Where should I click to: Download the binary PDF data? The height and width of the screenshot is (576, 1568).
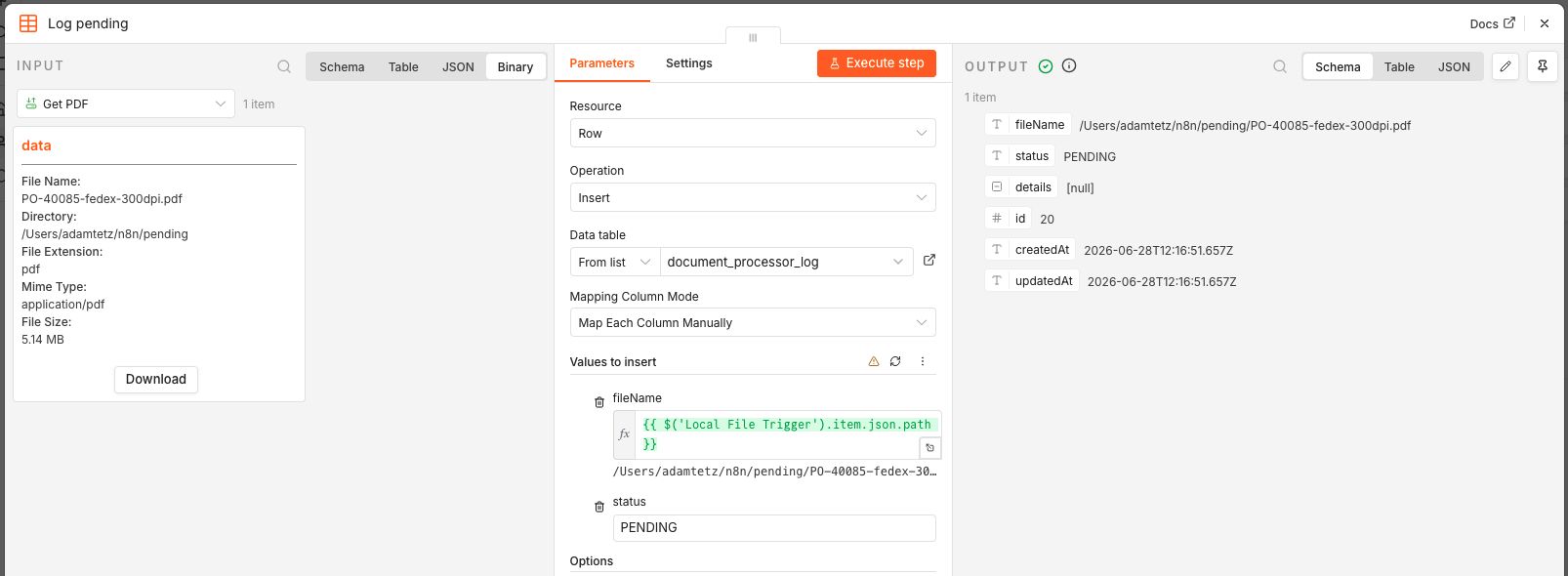(156, 379)
